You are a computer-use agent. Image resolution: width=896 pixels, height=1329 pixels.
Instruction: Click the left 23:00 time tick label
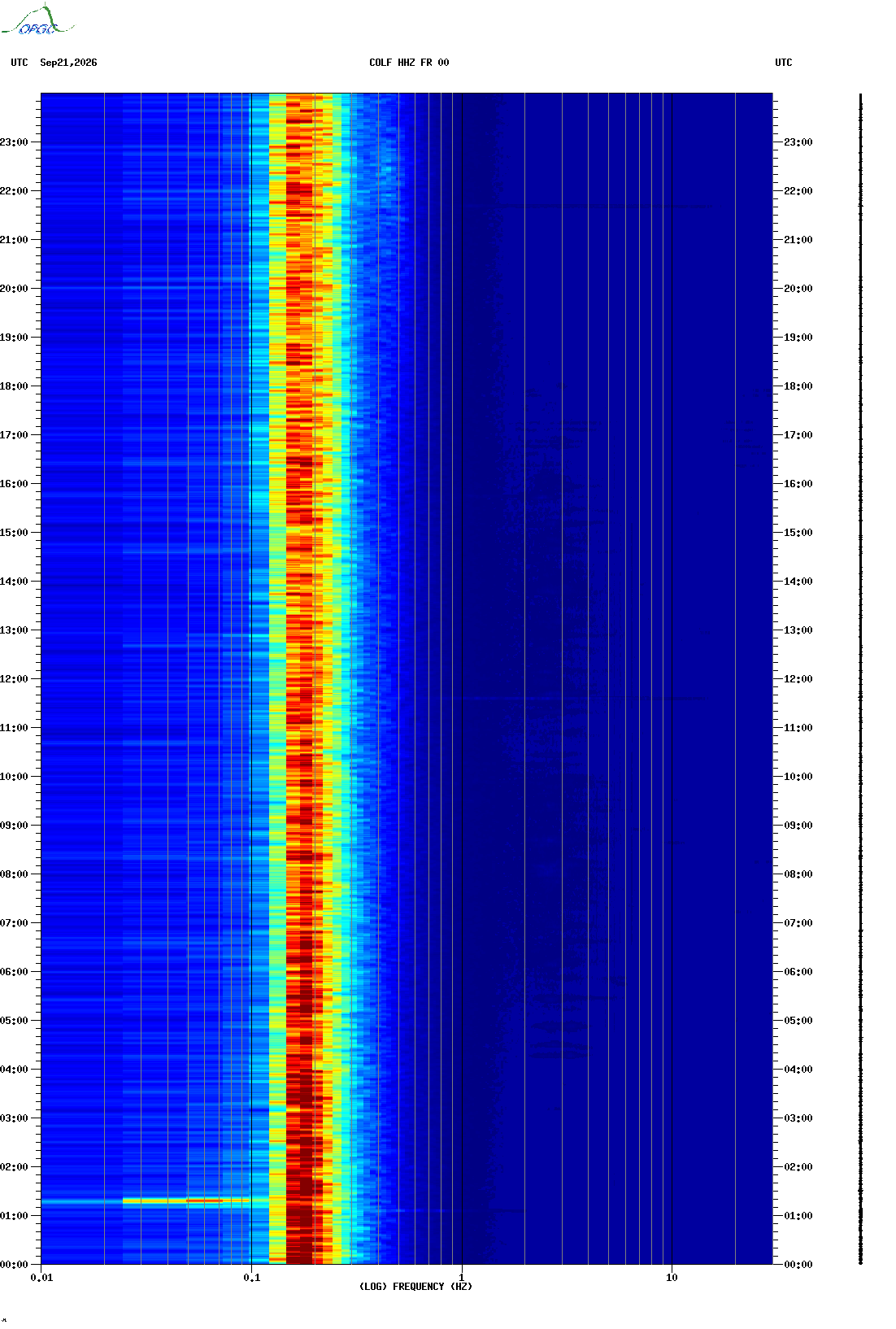coord(14,142)
